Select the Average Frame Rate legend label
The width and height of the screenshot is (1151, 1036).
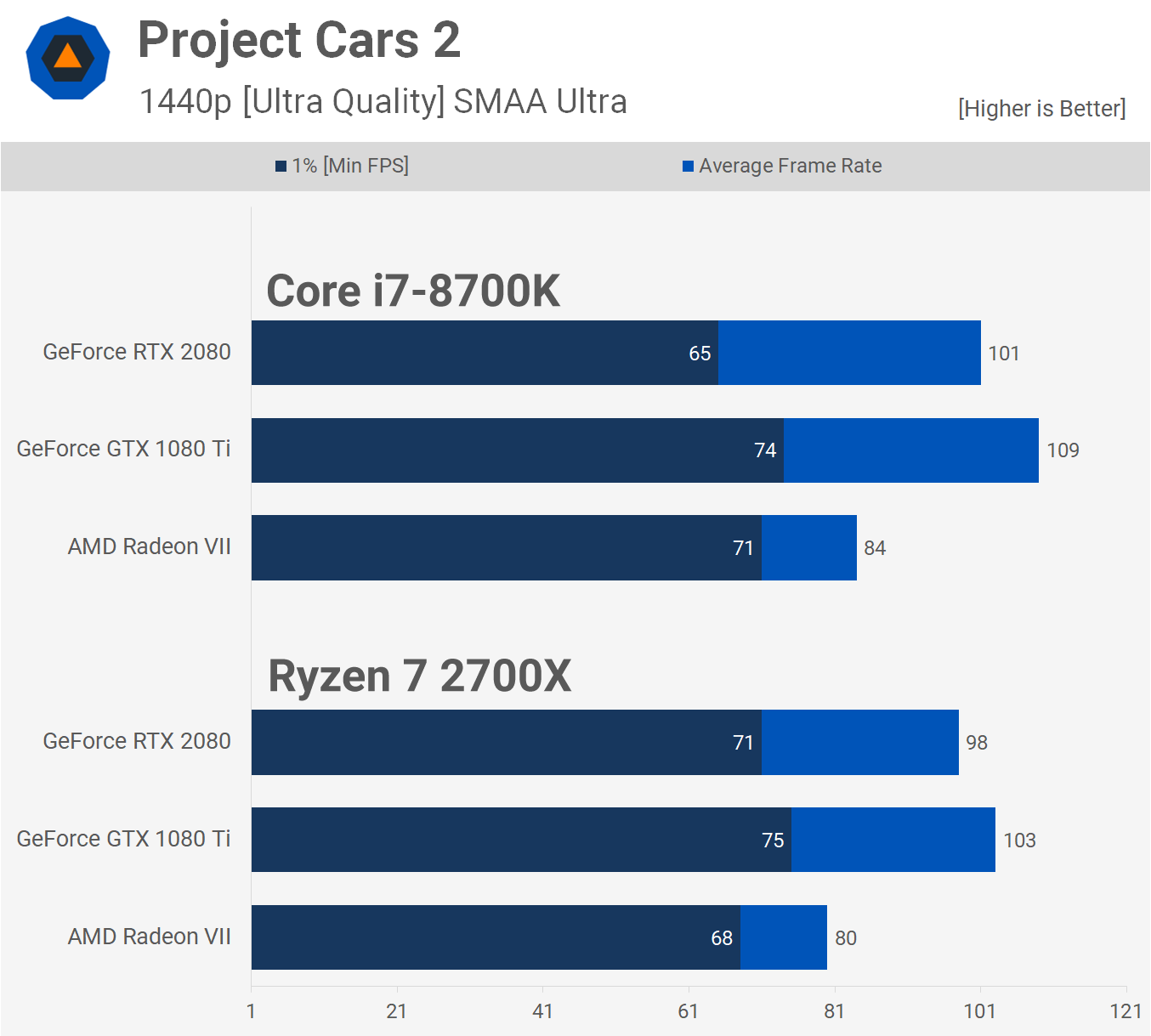[x=790, y=166]
